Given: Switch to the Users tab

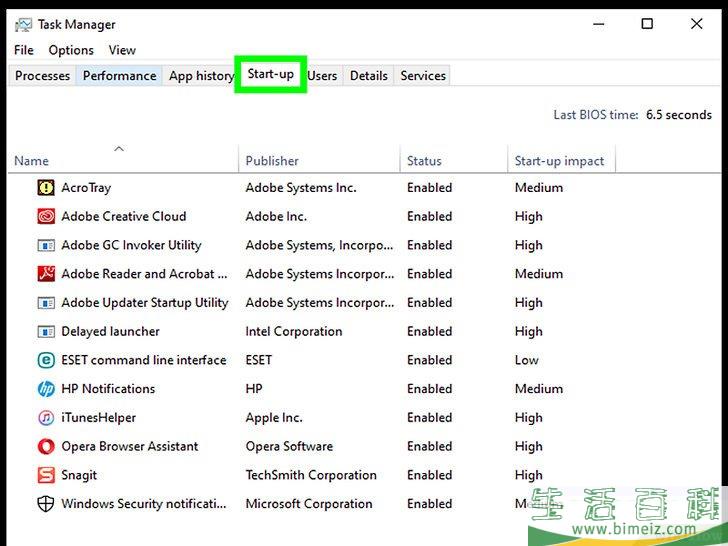Looking at the screenshot, I should [x=323, y=76].
